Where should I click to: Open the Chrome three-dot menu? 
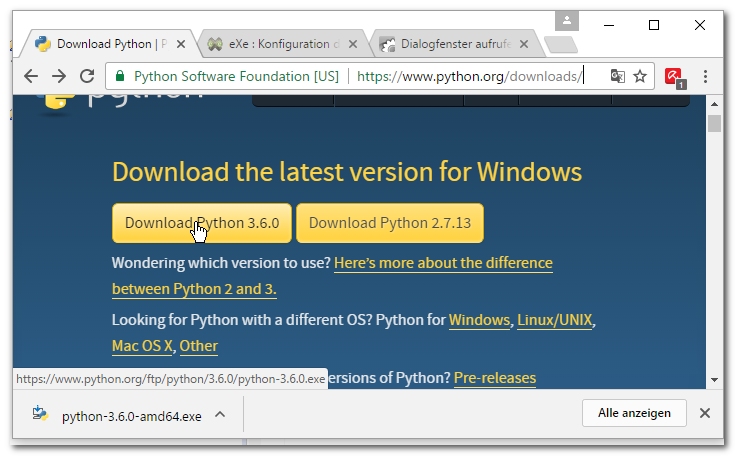click(x=705, y=76)
